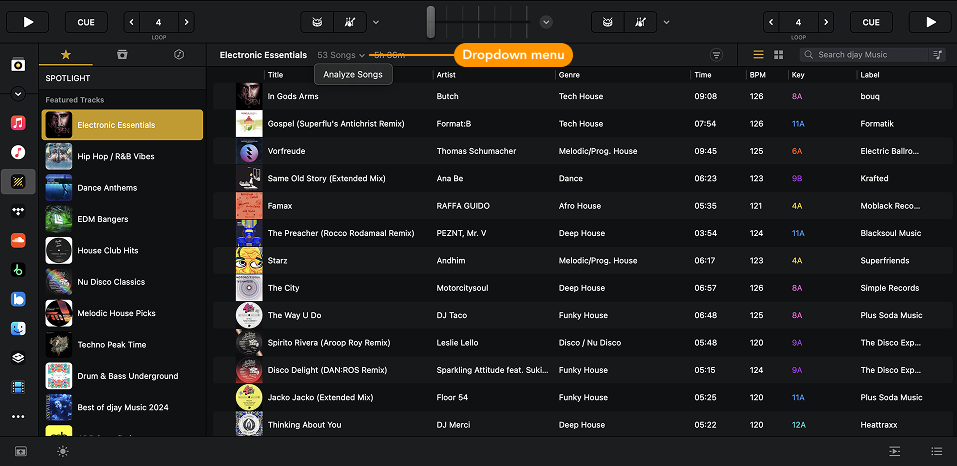Click the three-dots more sources icon

pyautogui.click(x=18, y=417)
